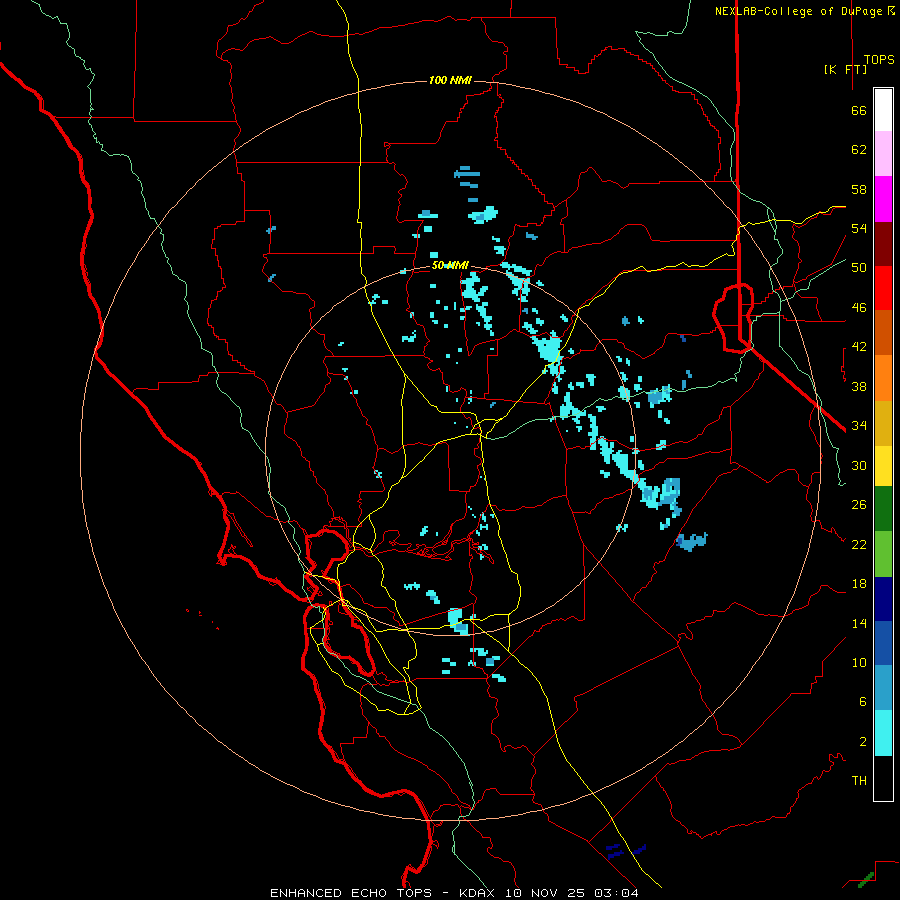Select the bright red legend swatch
The image size is (900, 900).
(x=883, y=288)
